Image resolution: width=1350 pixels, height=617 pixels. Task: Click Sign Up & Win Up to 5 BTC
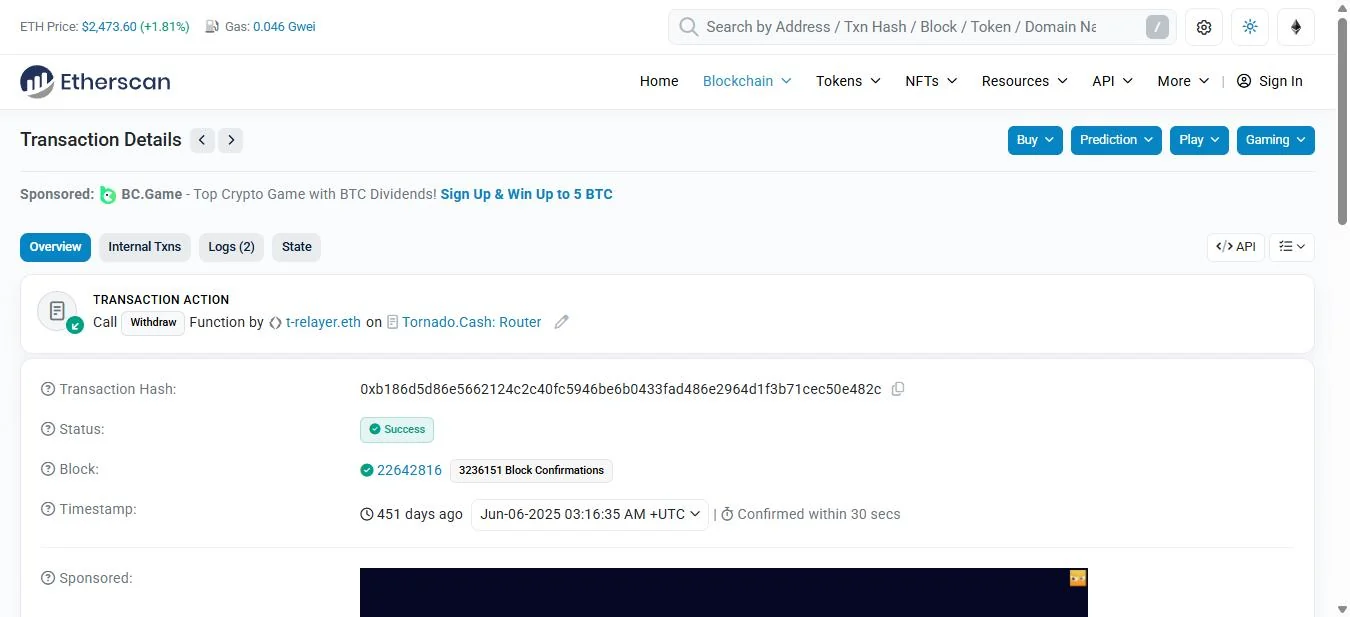point(526,194)
